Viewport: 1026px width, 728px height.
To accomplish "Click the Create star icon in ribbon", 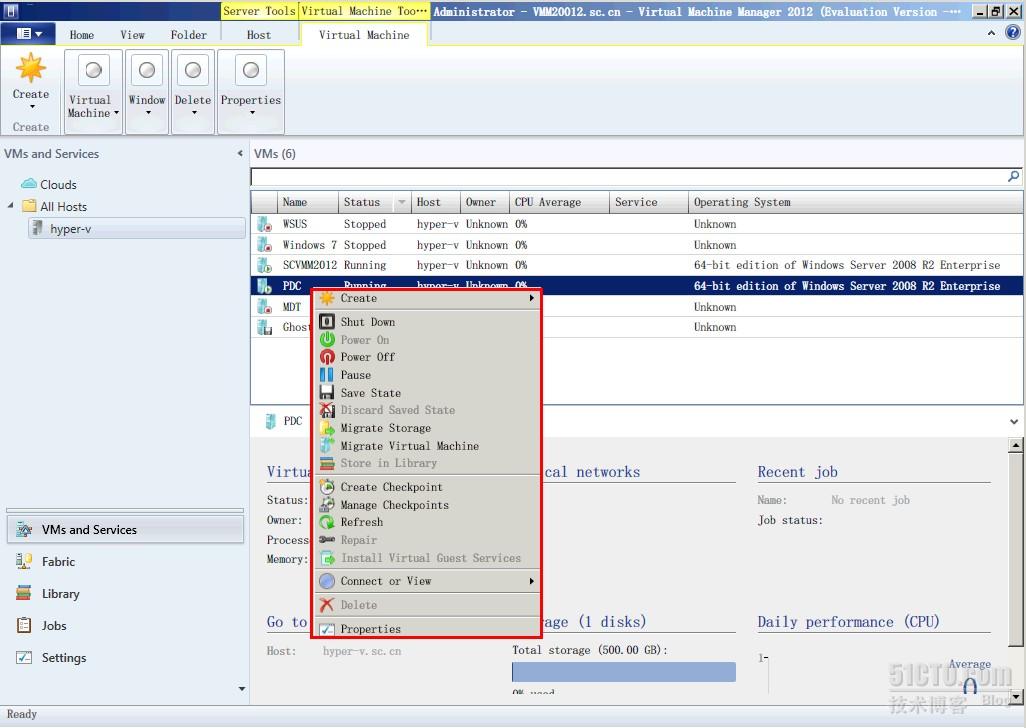I will coord(31,68).
